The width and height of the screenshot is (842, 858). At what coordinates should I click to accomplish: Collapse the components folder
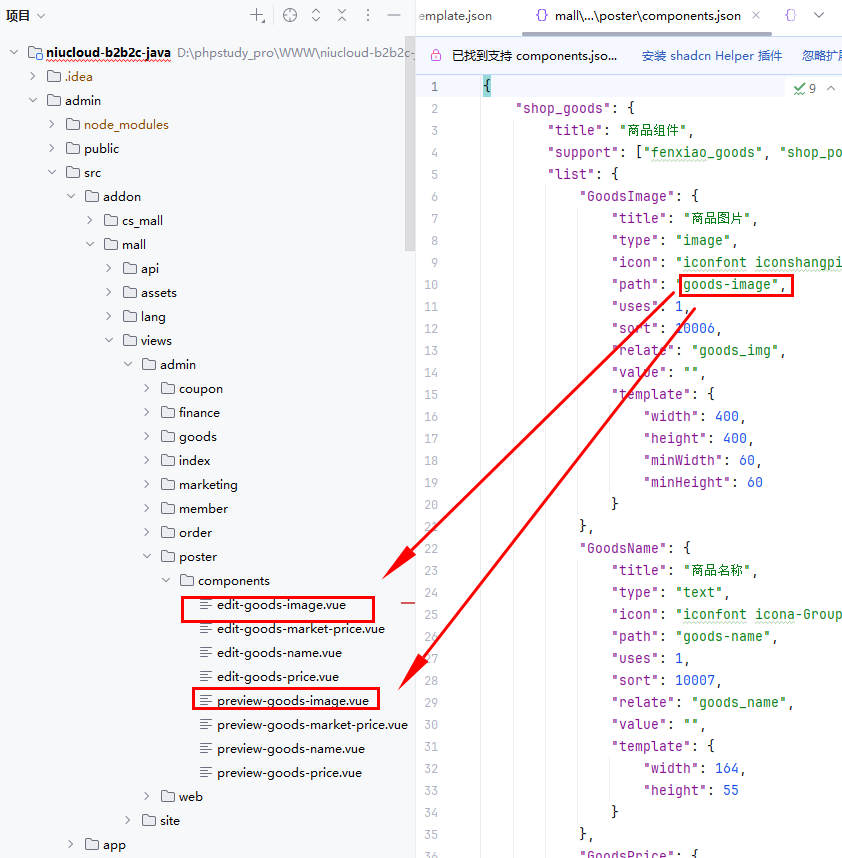click(x=166, y=581)
